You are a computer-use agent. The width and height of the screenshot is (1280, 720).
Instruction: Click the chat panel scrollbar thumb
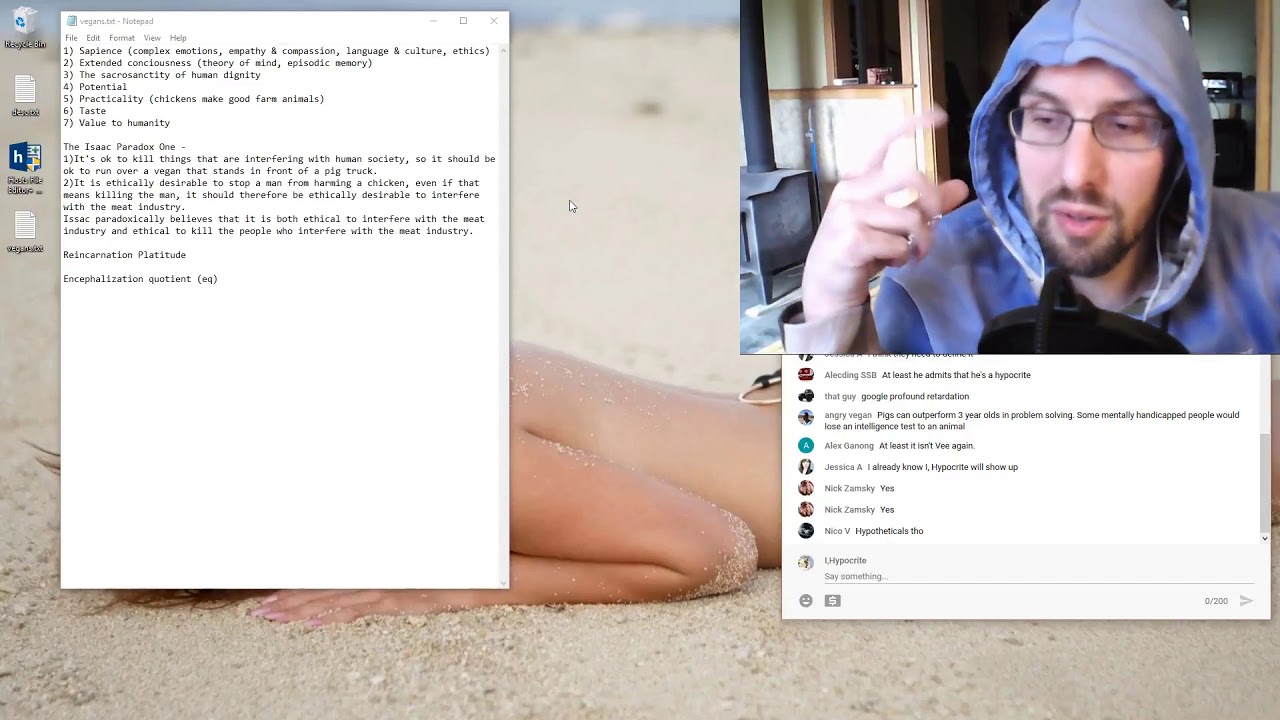[1265, 482]
